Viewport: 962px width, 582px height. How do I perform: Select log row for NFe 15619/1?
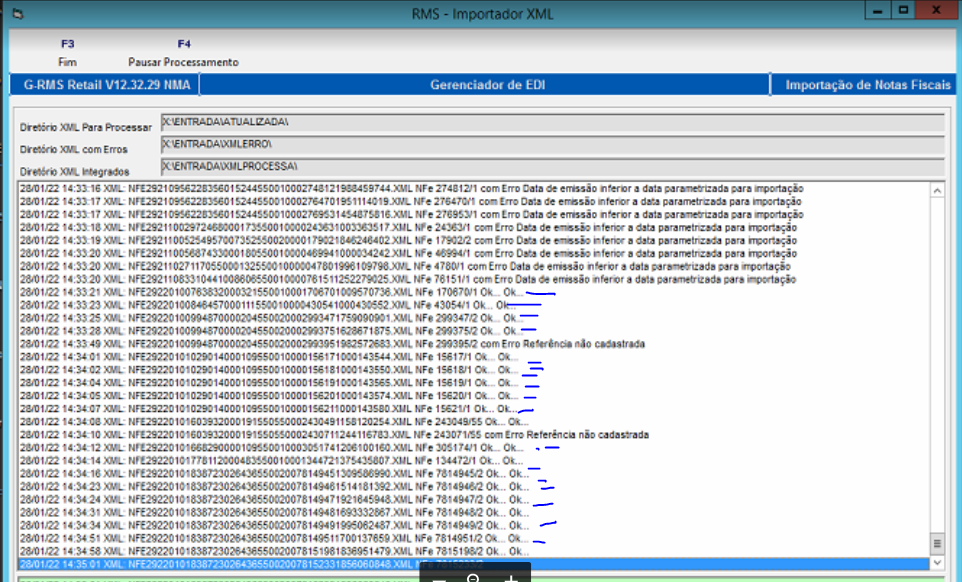[x=474, y=383]
